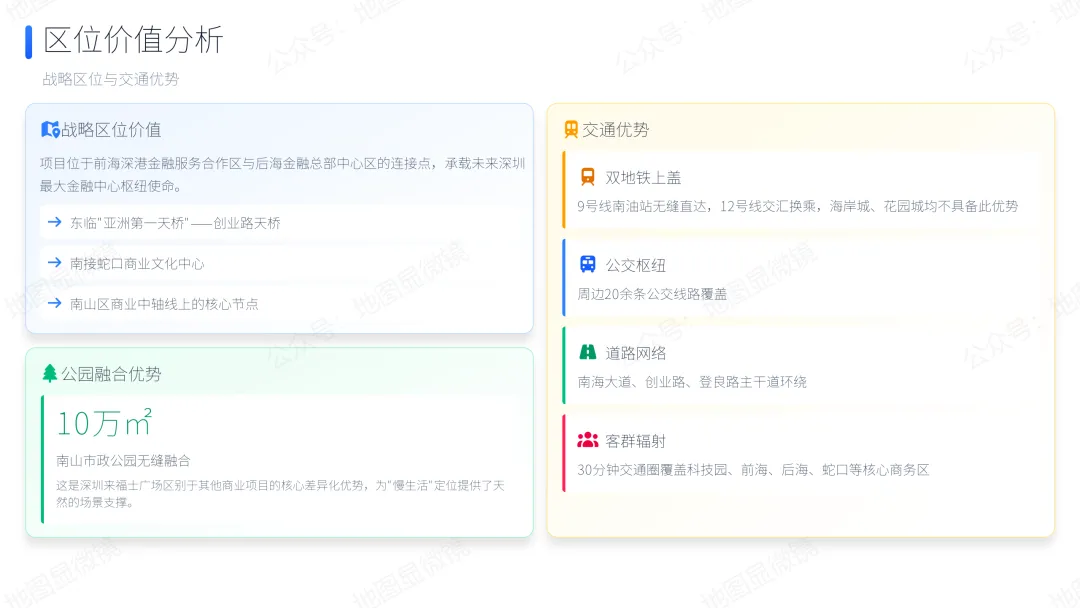Click the green road icon beside 道路网络
This screenshot has width=1080, height=608.
(588, 353)
